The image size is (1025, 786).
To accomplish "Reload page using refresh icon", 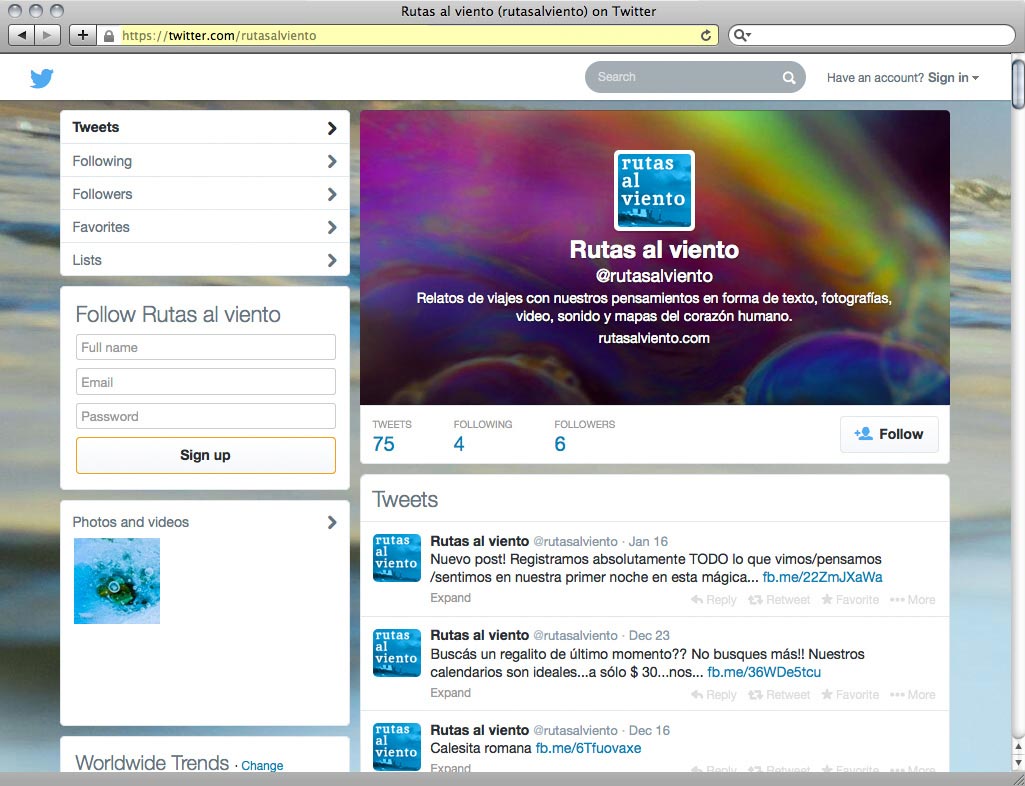I will pos(706,35).
